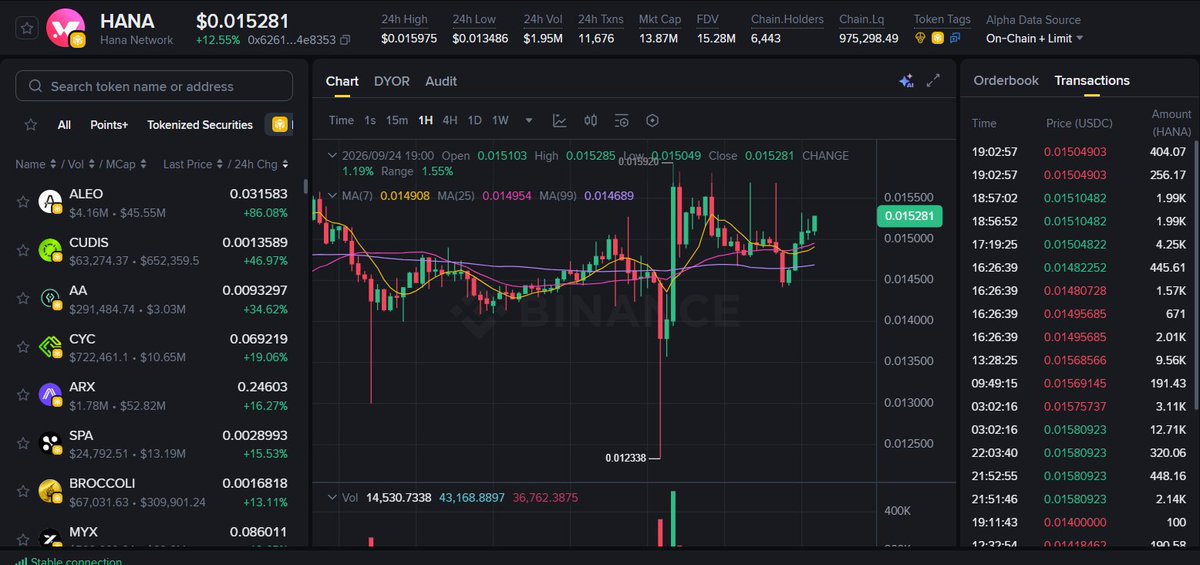1200x565 pixels.
Task: Collapse the Vol indicator chevron
Action: coord(333,497)
